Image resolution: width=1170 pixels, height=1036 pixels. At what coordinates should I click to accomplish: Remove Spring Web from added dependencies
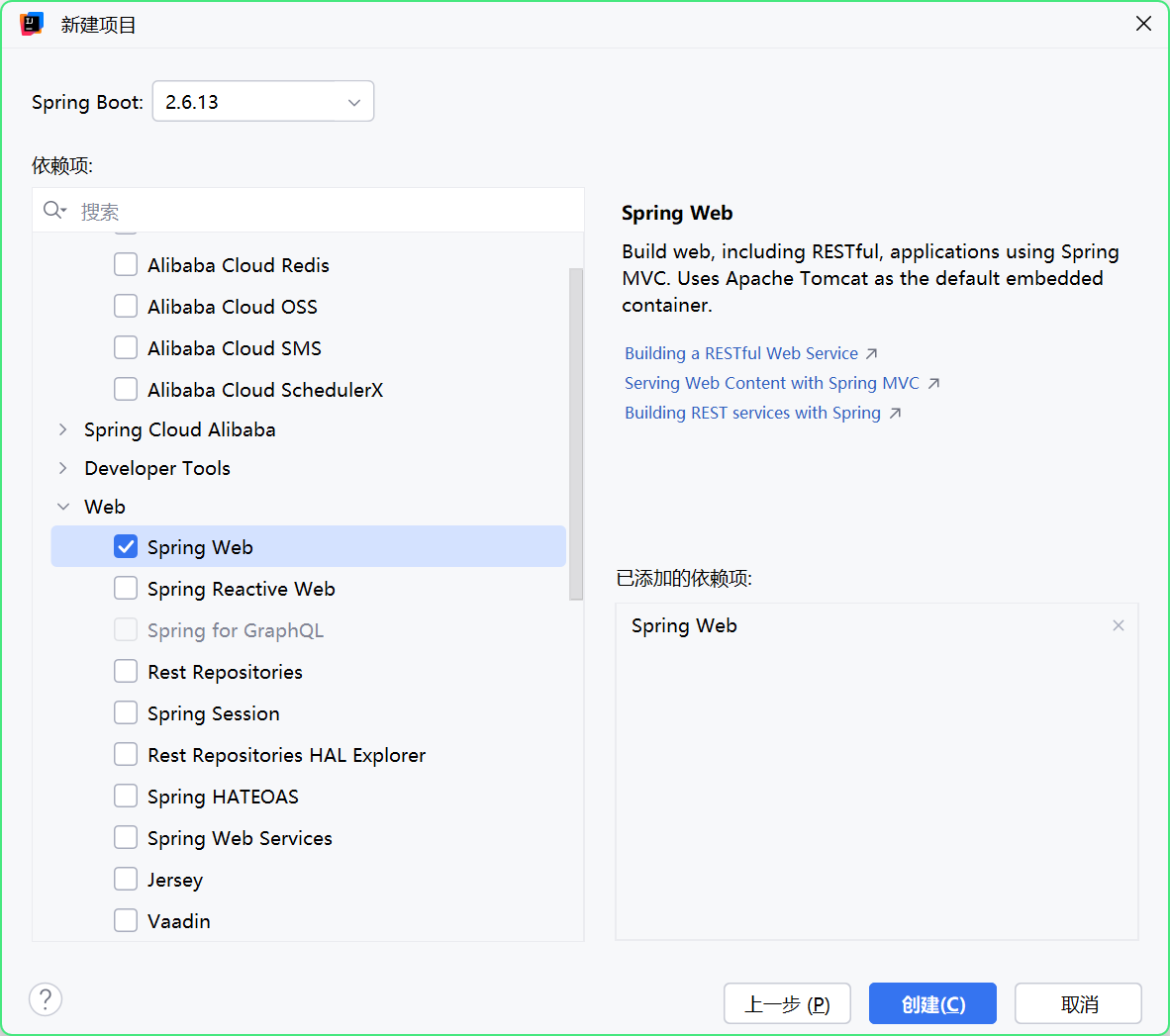point(1119,625)
